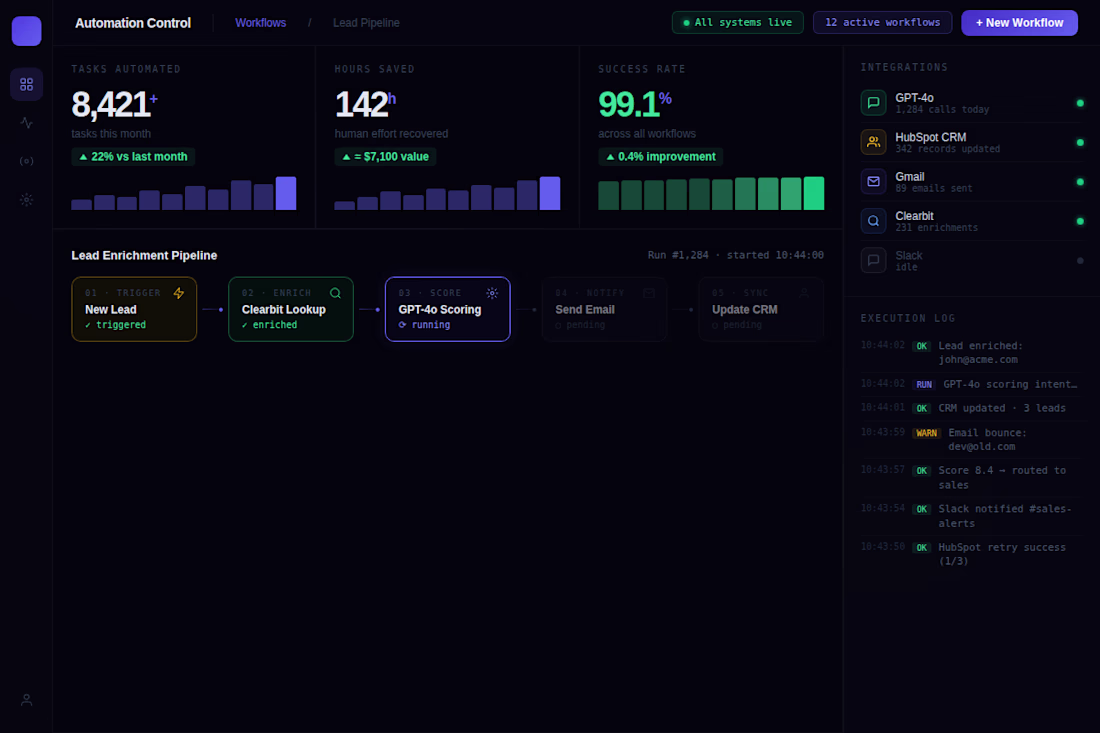Click the lightning bolt on Trigger node
Screen dimensions: 1100x733
[x=179, y=293]
